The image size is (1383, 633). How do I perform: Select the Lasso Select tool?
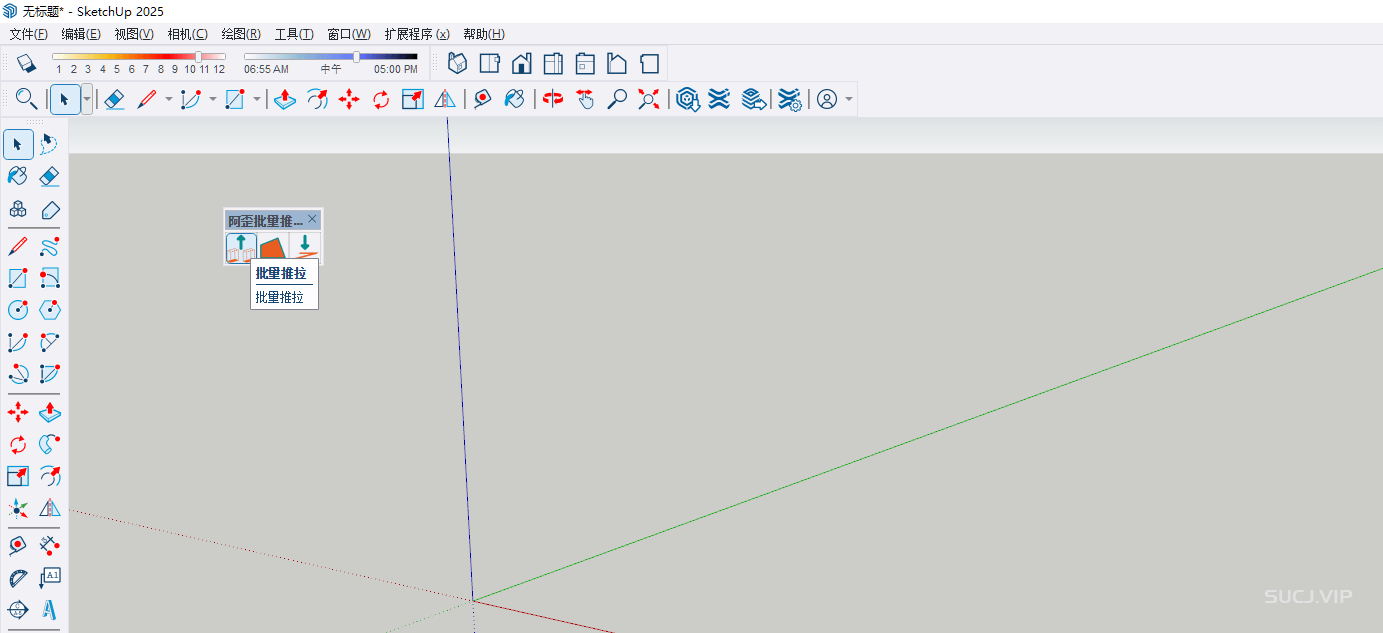click(49, 144)
